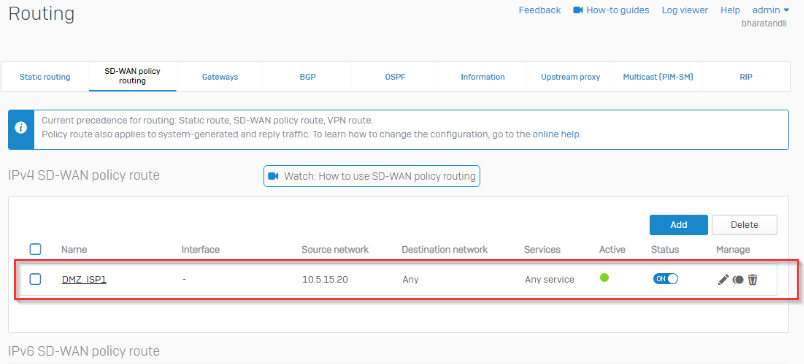The height and width of the screenshot is (364, 804).
Task: Click the info icon in the blue banner
Action: [21, 128]
